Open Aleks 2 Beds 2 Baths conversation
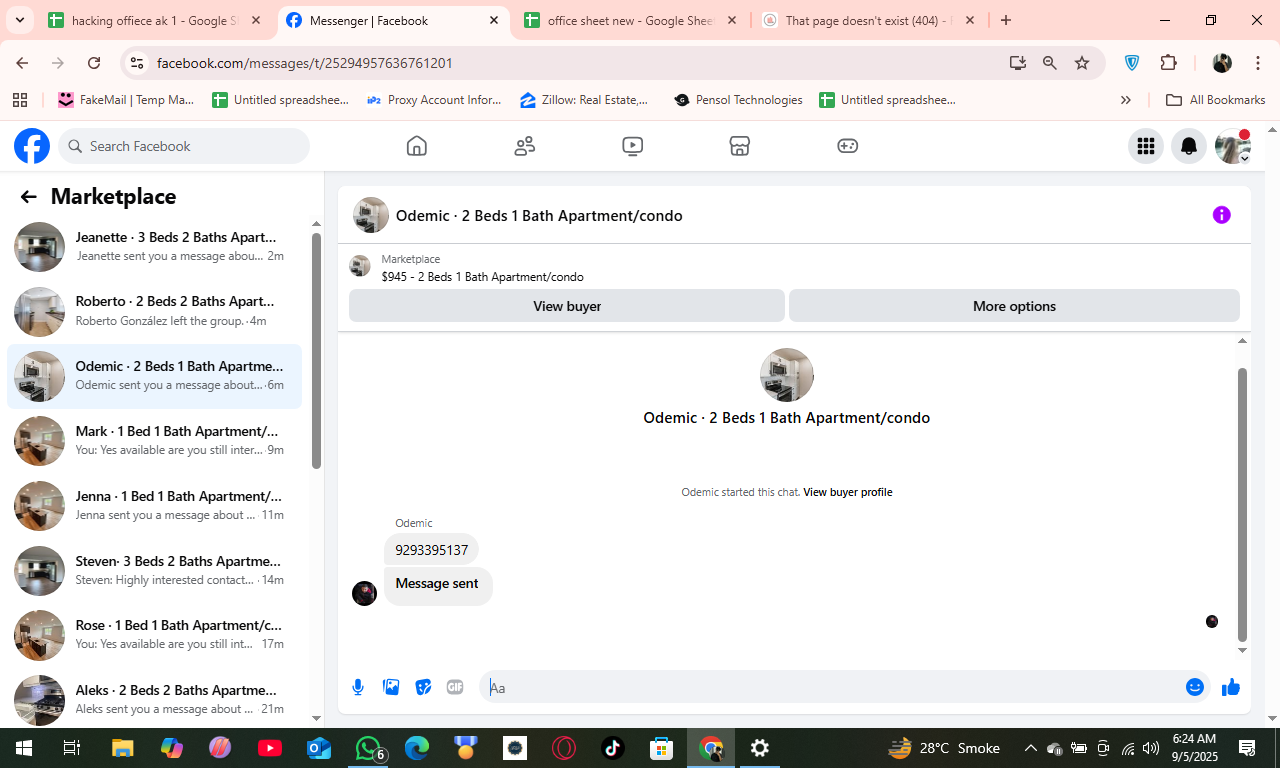Screen dimensions: 1280x768 [154, 699]
